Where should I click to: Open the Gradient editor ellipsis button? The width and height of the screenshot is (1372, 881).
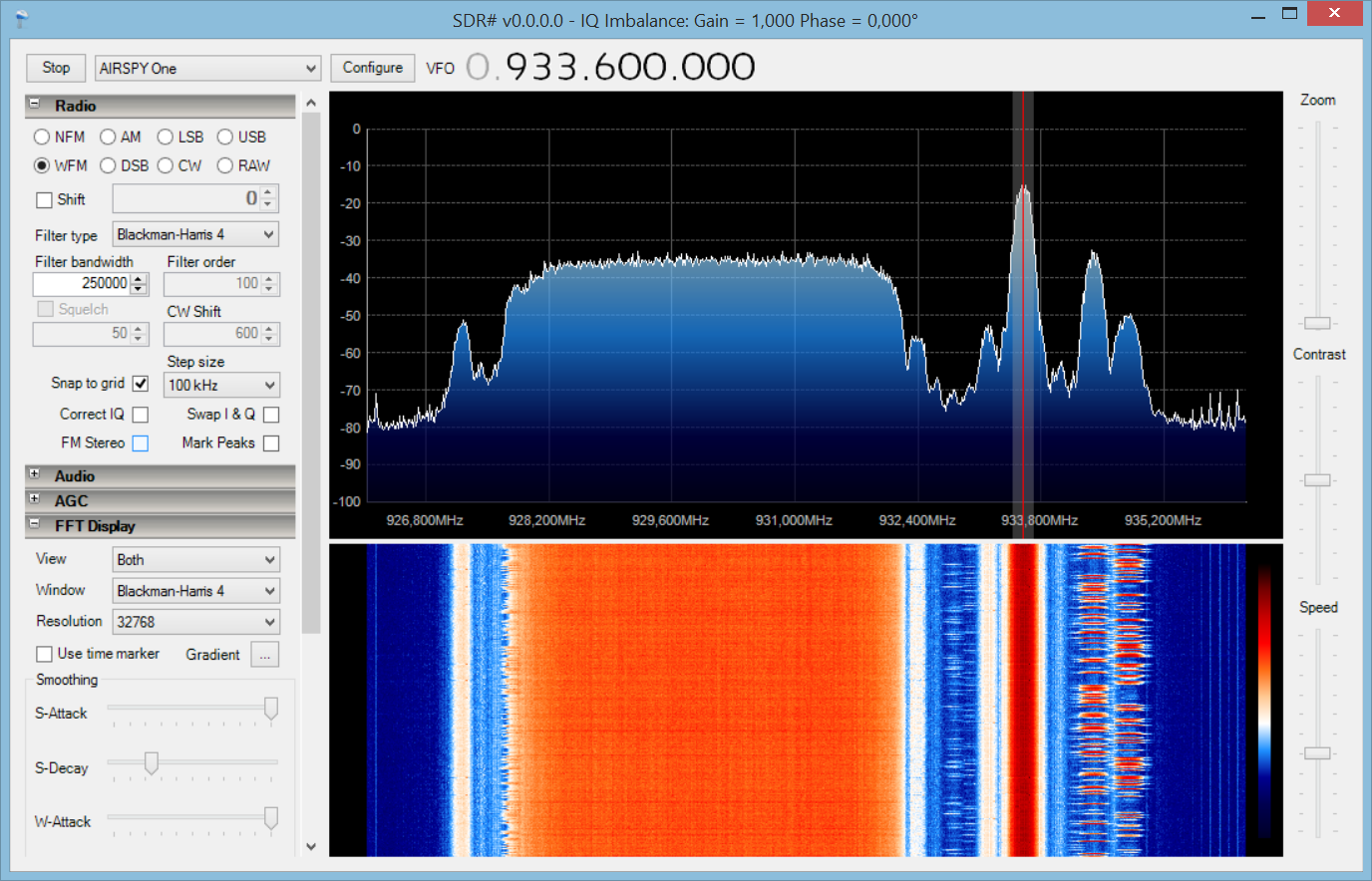264,655
